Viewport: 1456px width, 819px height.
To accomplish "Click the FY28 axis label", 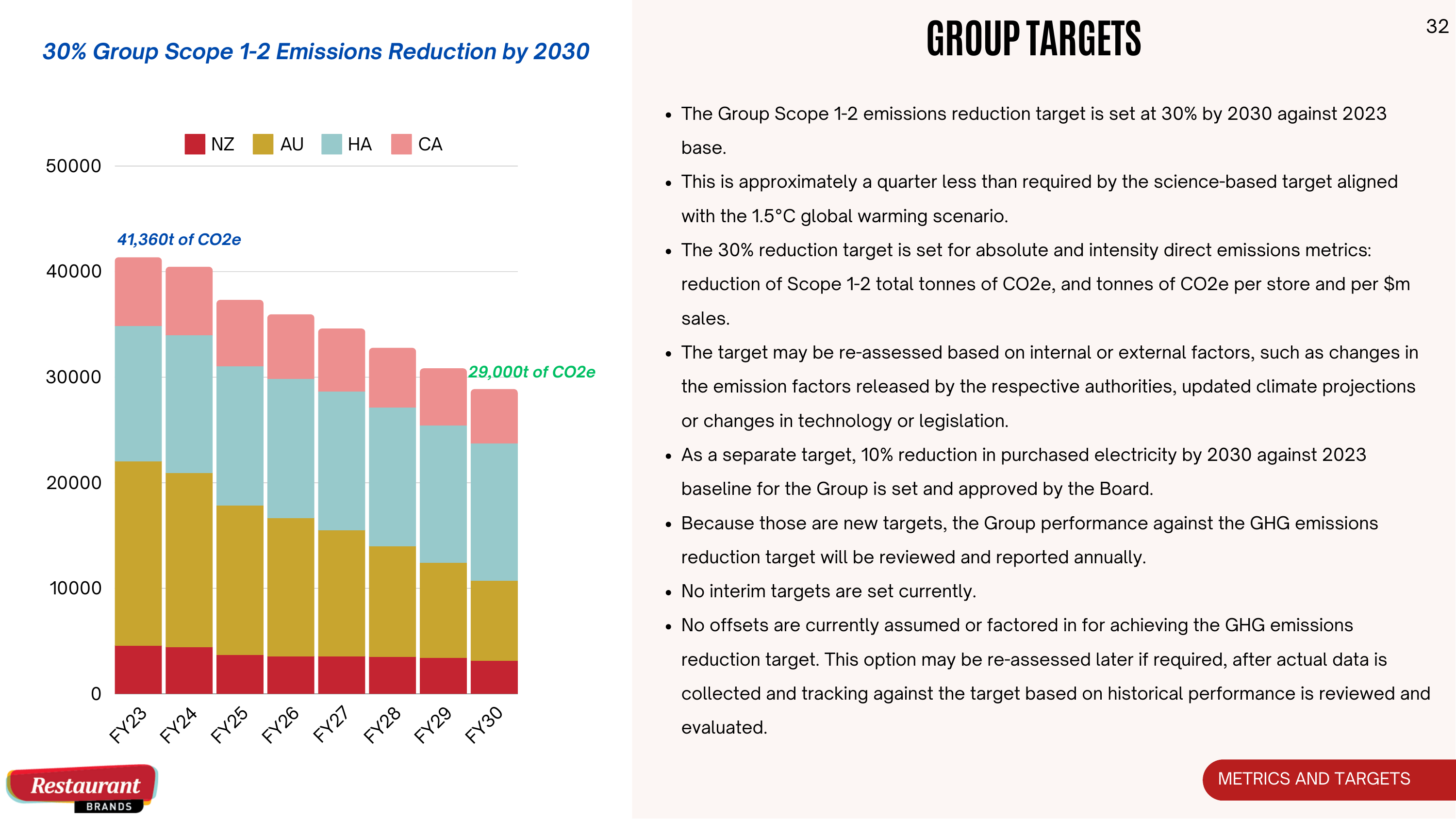I will point(382,725).
